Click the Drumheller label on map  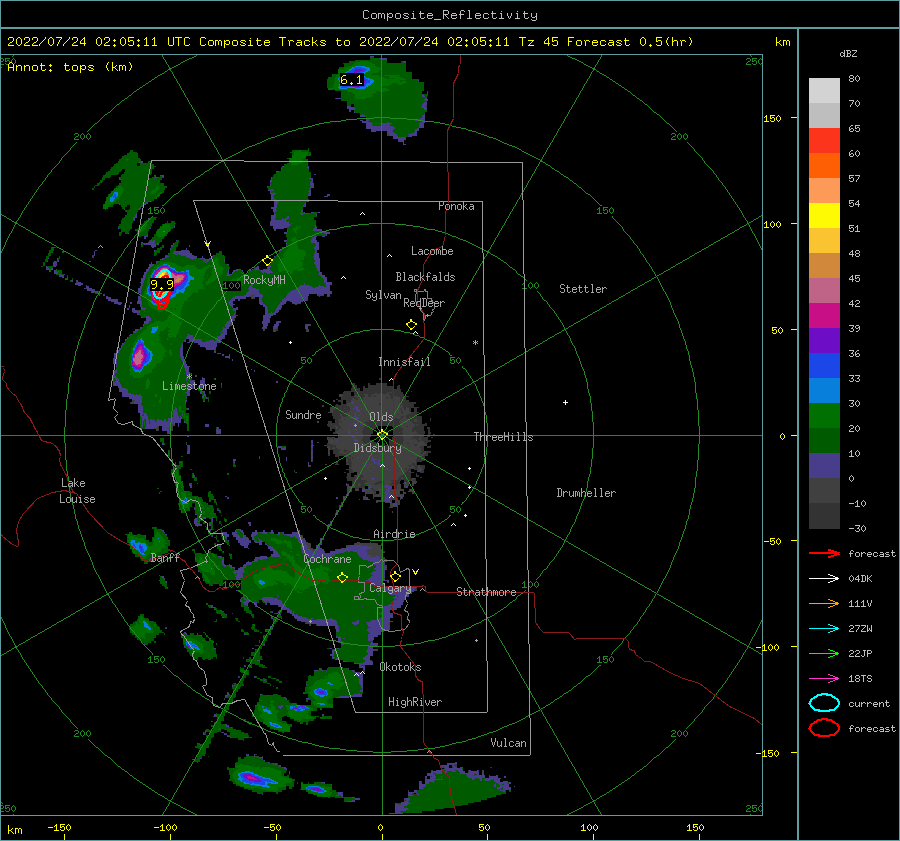coord(586,493)
